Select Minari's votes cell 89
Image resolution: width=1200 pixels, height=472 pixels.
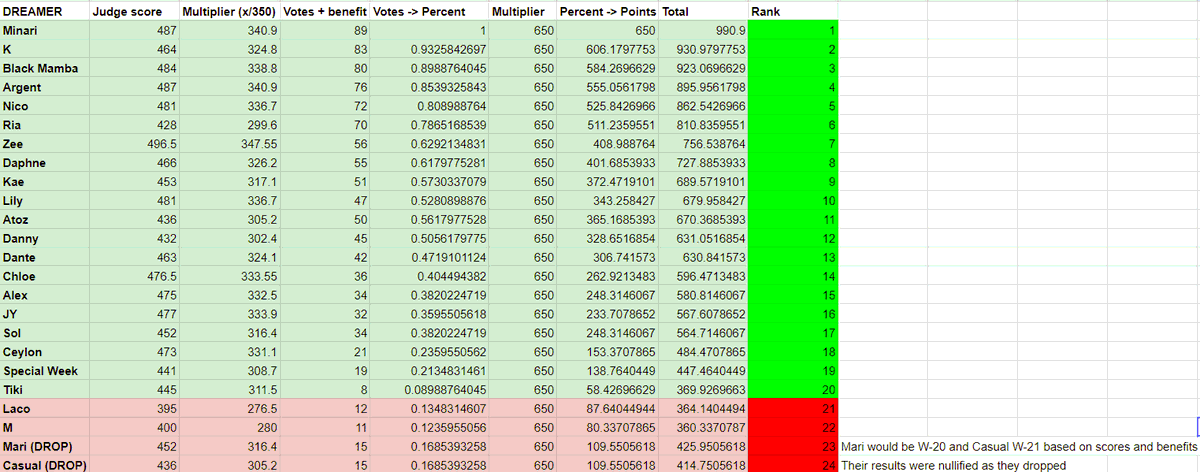tap(326, 31)
